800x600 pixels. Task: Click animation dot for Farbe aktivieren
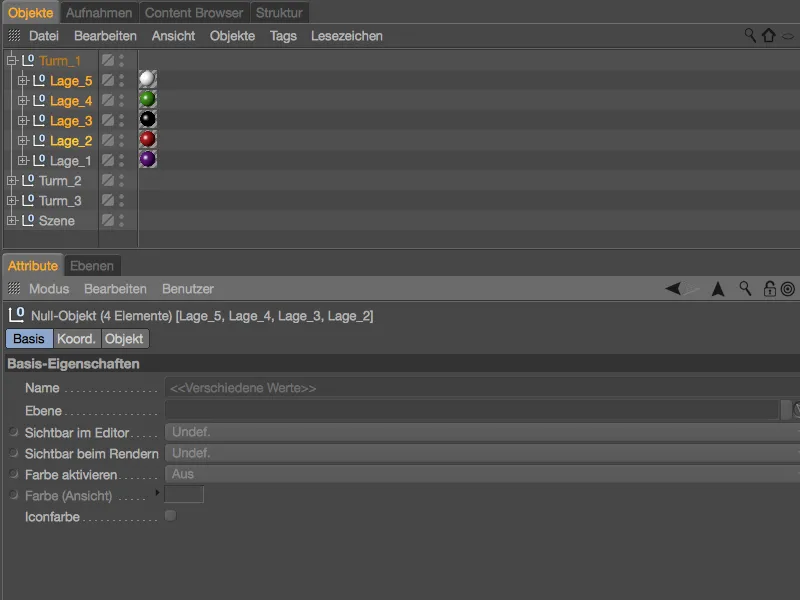tap(14, 473)
